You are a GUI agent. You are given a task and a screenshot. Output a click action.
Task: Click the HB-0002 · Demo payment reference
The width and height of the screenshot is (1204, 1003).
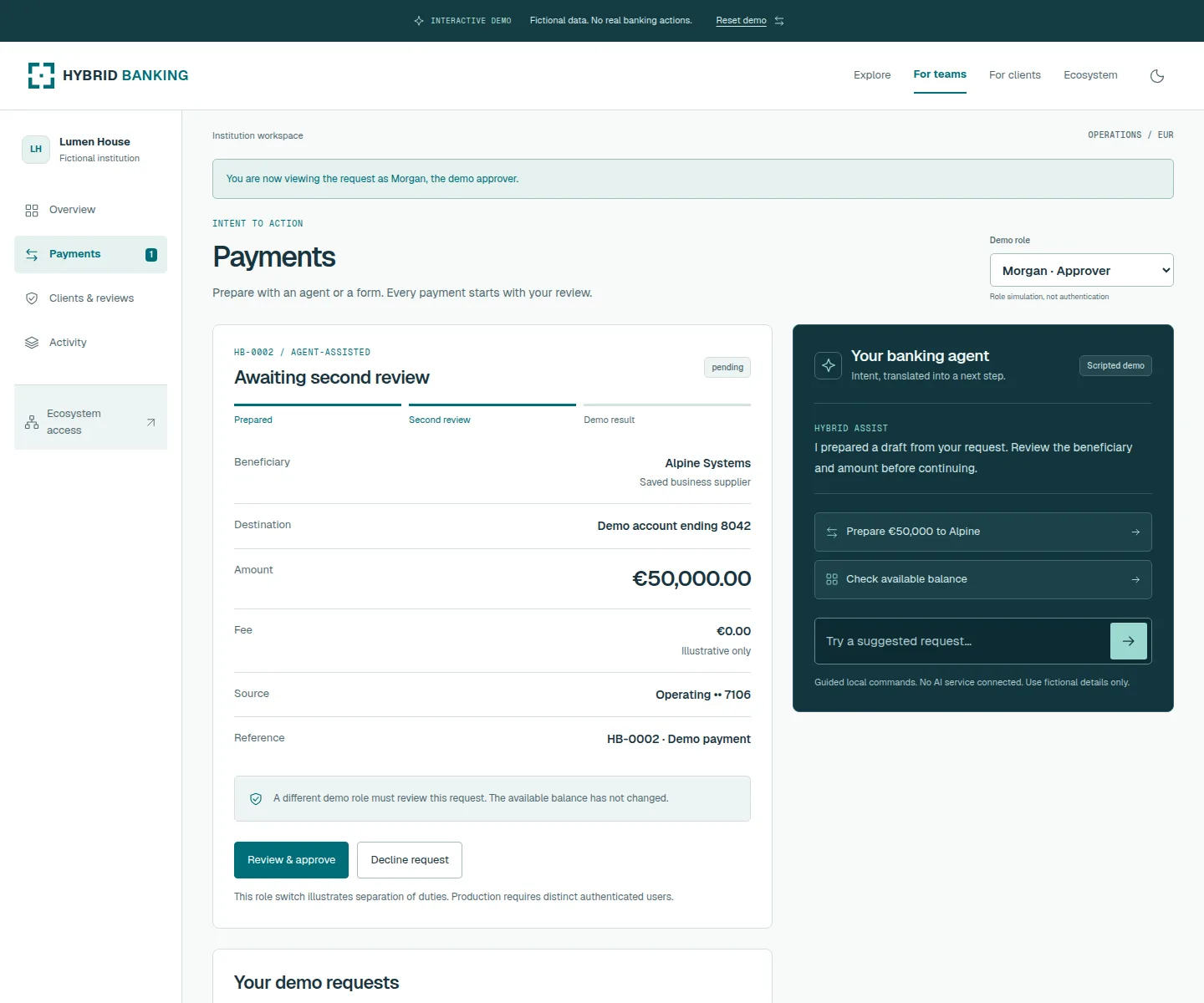pos(679,739)
